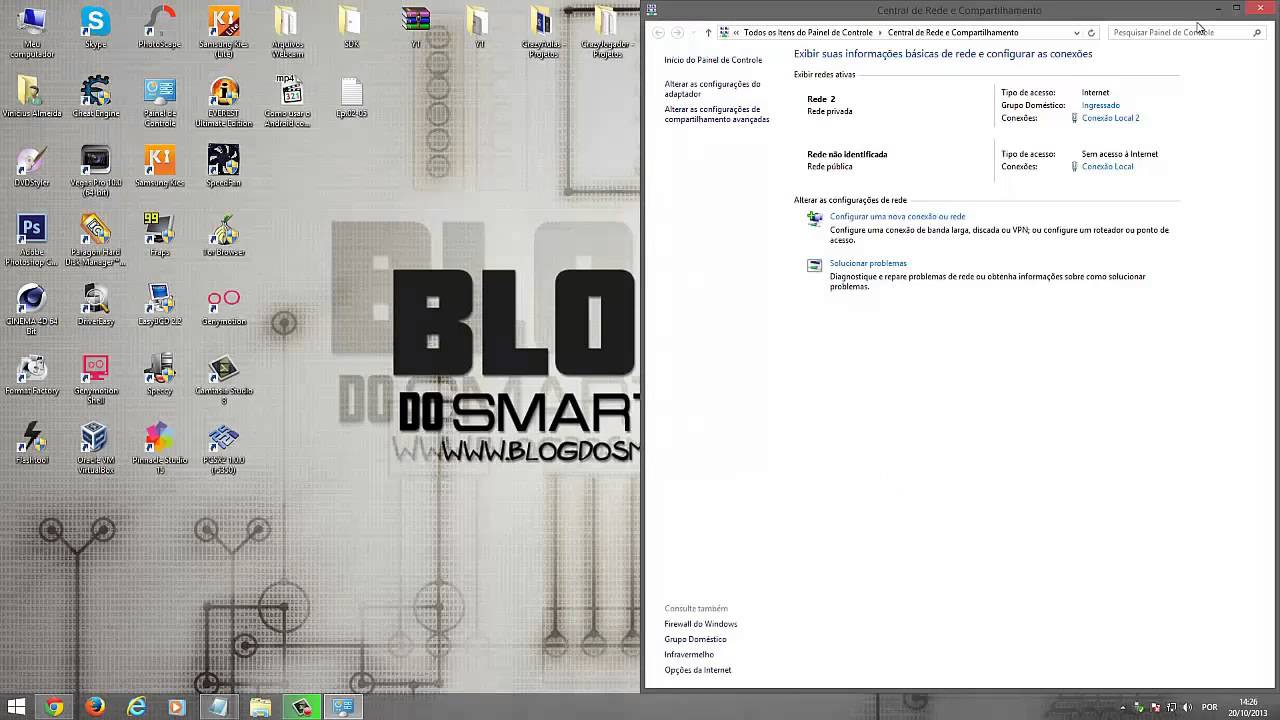Viewport: 1280px width, 720px height.
Task: Open advanced sharing settings link
Action: [x=717, y=114]
